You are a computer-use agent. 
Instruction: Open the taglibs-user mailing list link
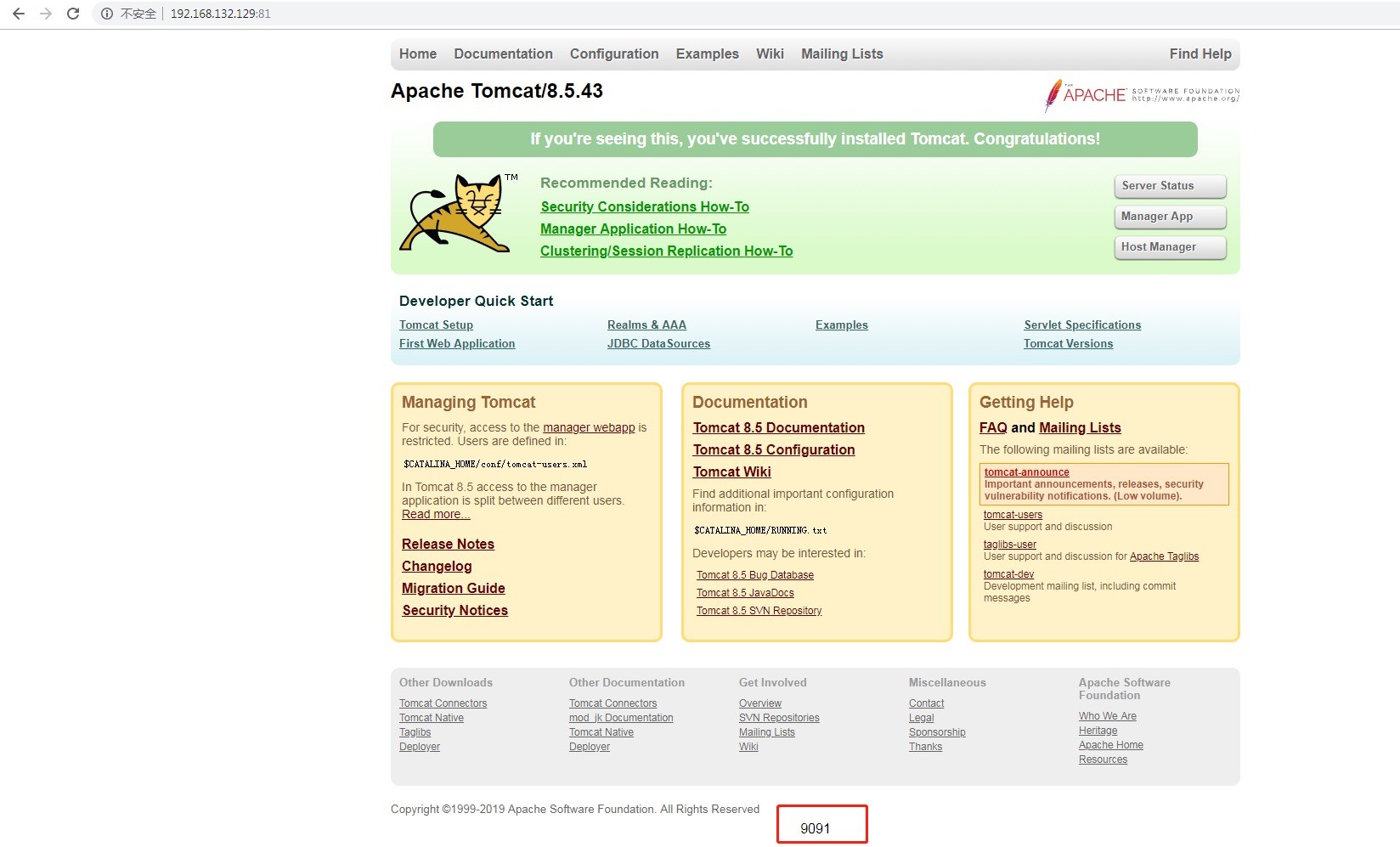click(1010, 545)
